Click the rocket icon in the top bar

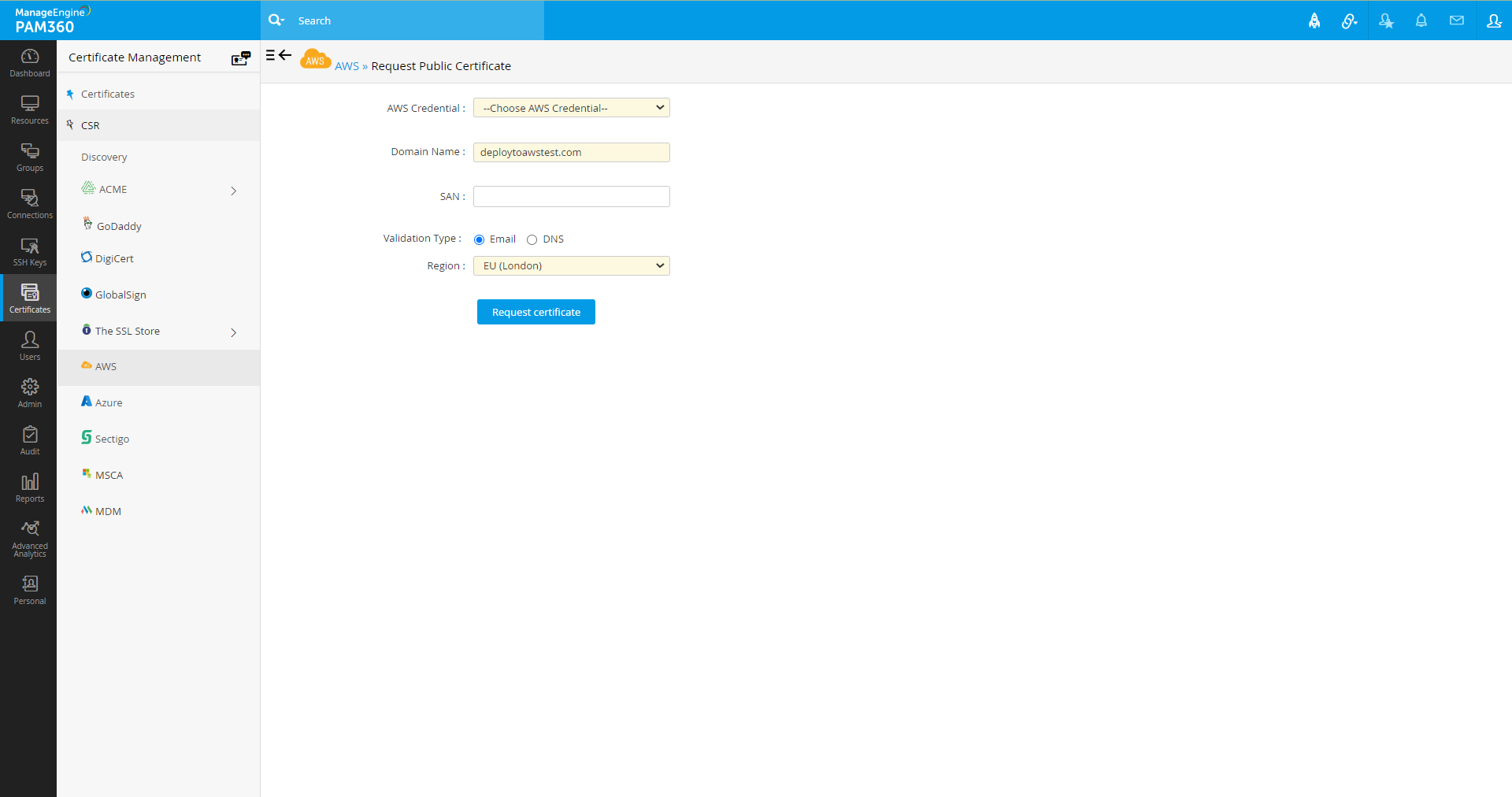1314,21
